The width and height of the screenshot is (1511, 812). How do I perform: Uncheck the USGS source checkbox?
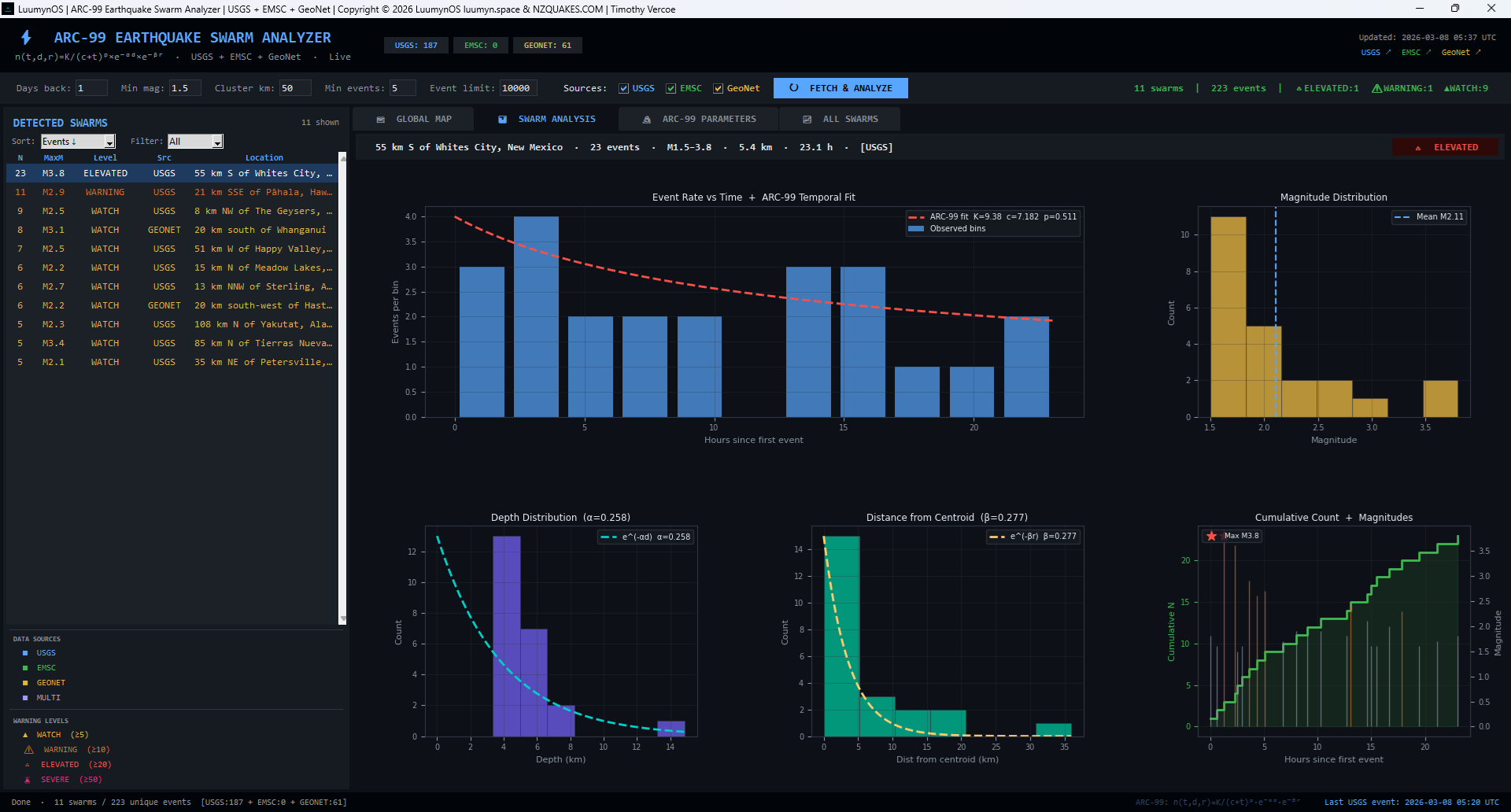pyautogui.click(x=623, y=89)
